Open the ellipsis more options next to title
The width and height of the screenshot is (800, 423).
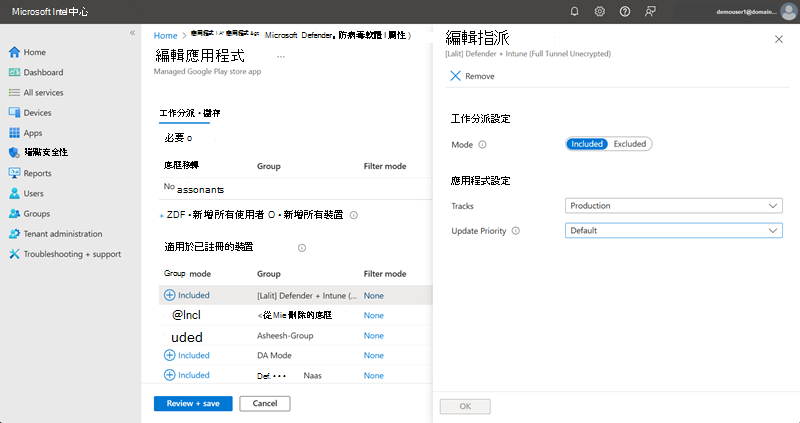pos(281,56)
